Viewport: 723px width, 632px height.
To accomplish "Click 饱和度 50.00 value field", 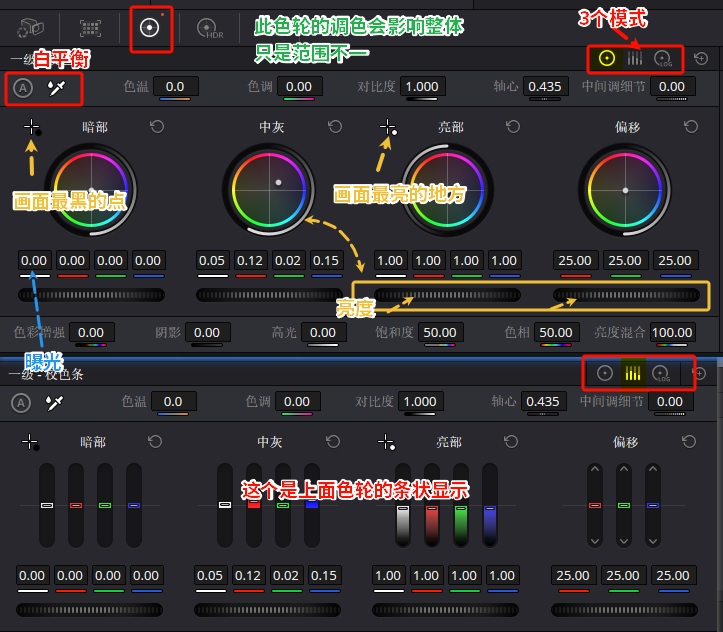I will [440, 333].
